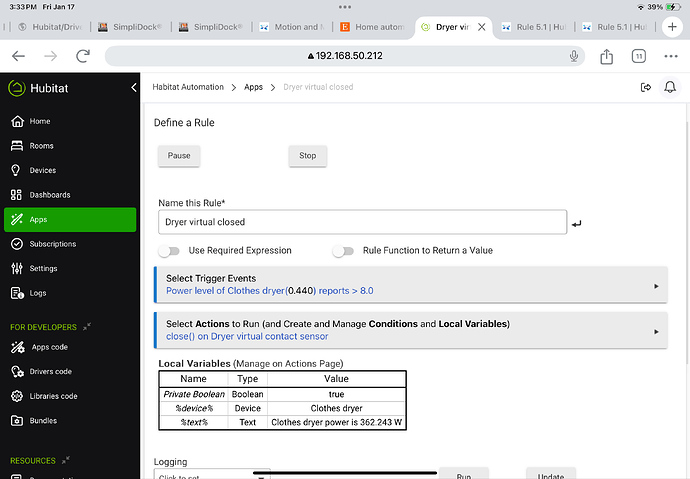Switch to first Rule 5.1 tab
This screenshot has height=479, width=690.
[534, 27]
